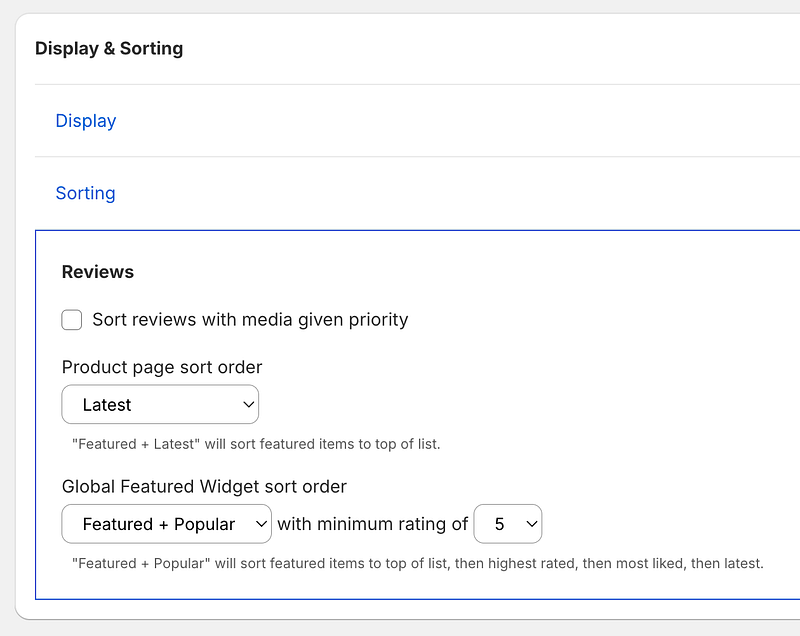Click the Display & Sorting heading

(x=109, y=48)
